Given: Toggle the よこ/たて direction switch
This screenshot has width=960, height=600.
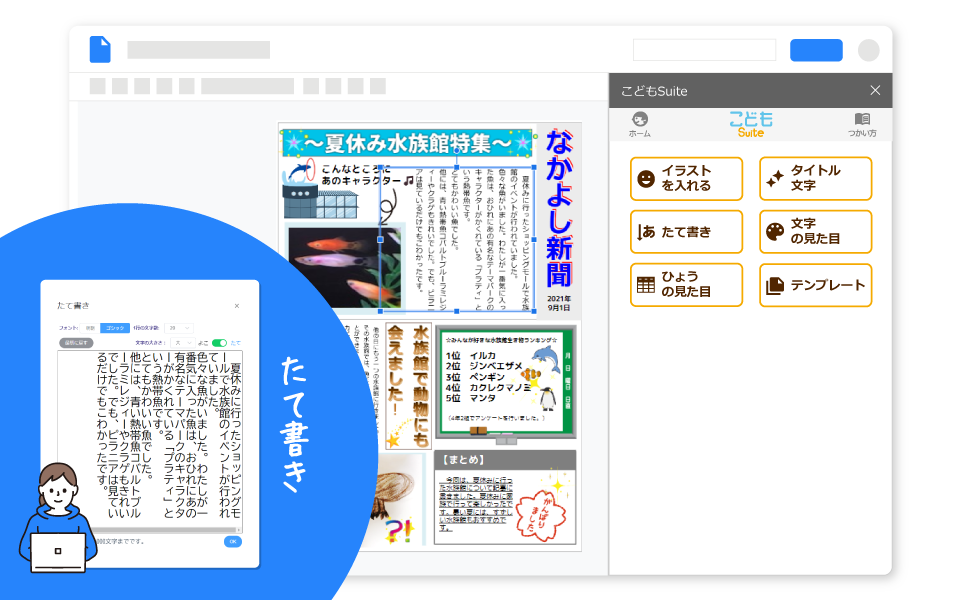Looking at the screenshot, I should point(219,342).
